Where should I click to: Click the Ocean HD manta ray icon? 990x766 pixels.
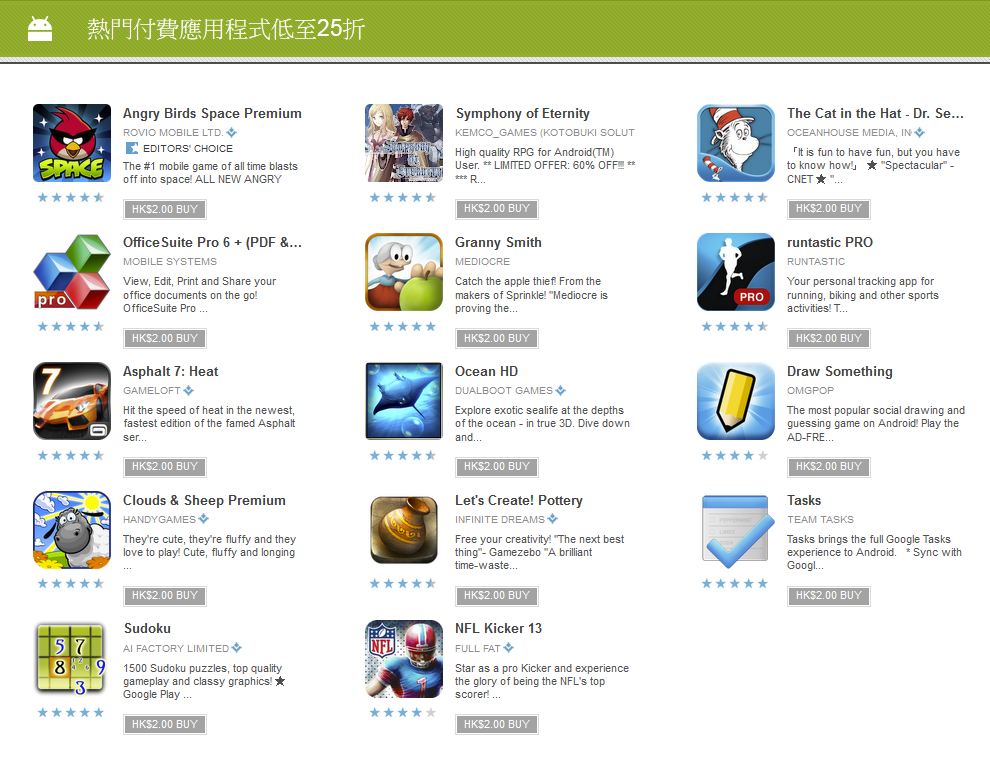[x=404, y=401]
